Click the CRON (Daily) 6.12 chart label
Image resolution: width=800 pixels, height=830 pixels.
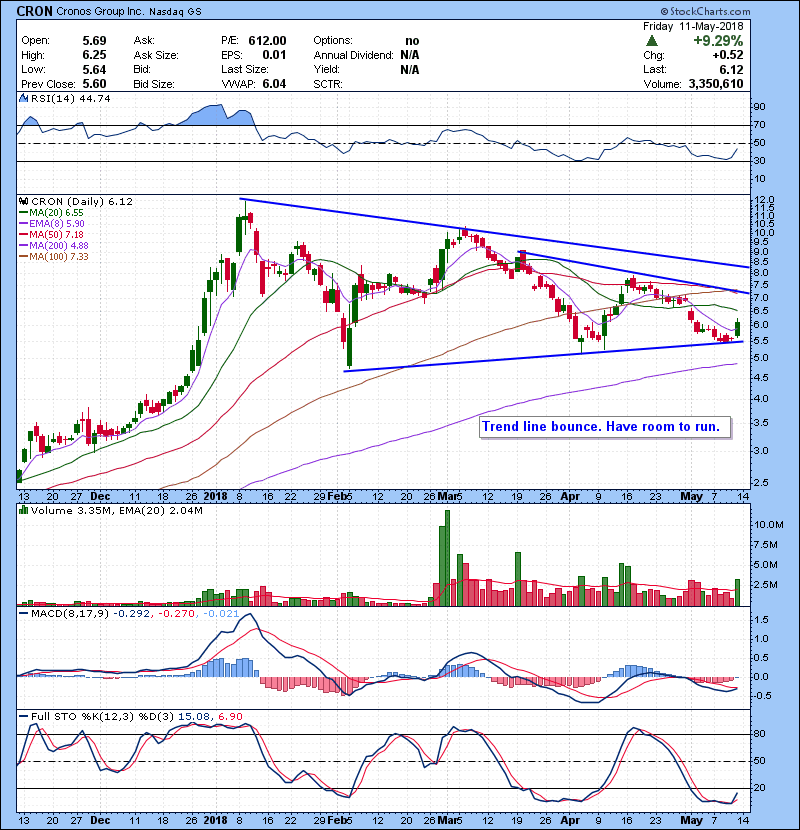pyautogui.click(x=82, y=201)
